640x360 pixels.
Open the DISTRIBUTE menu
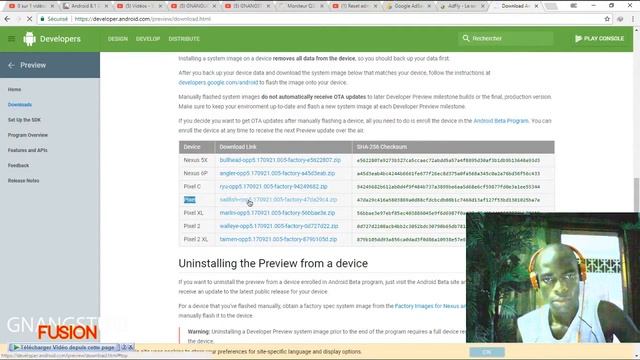click(x=184, y=39)
